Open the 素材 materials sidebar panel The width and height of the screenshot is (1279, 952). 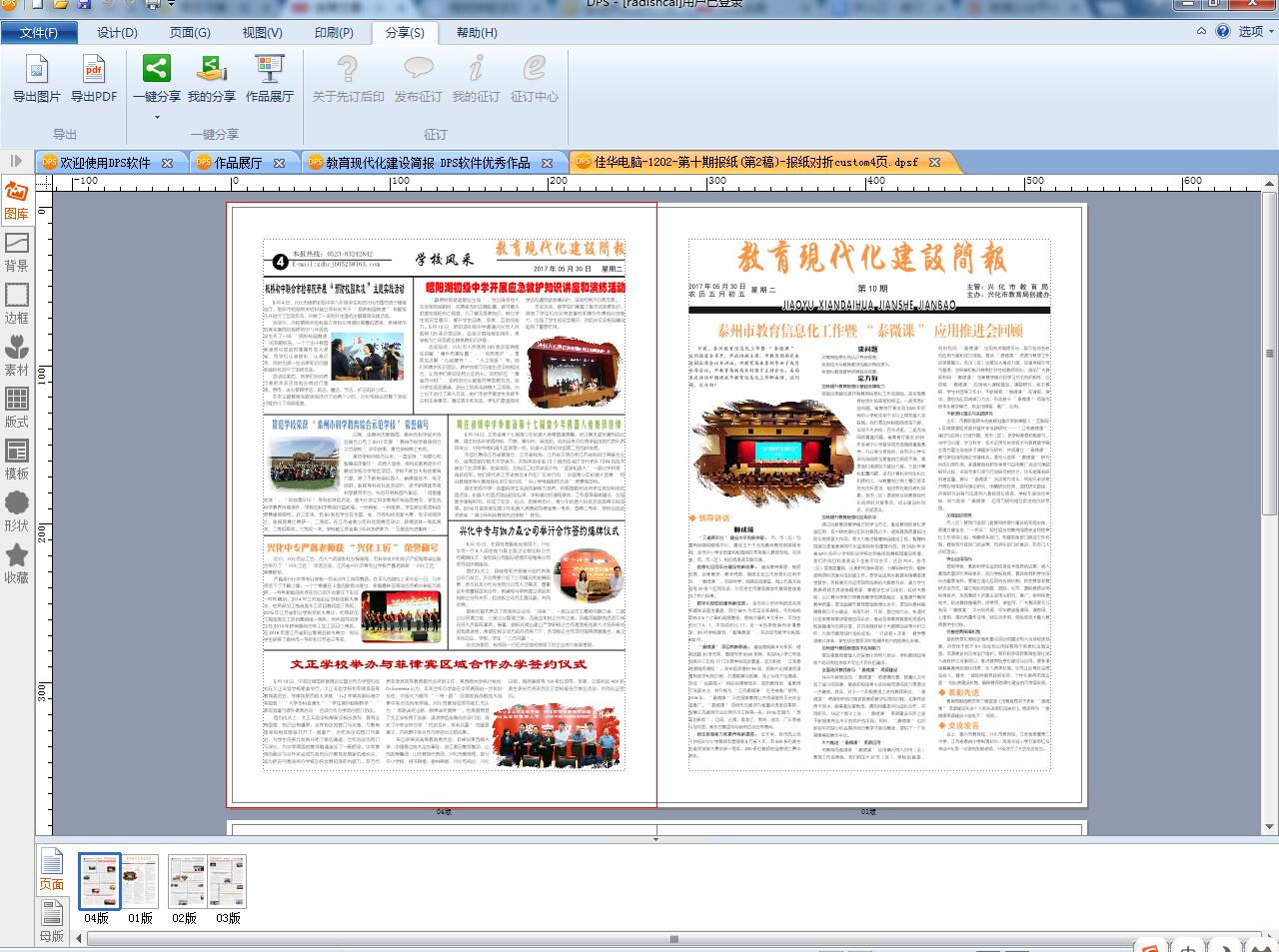point(17,356)
